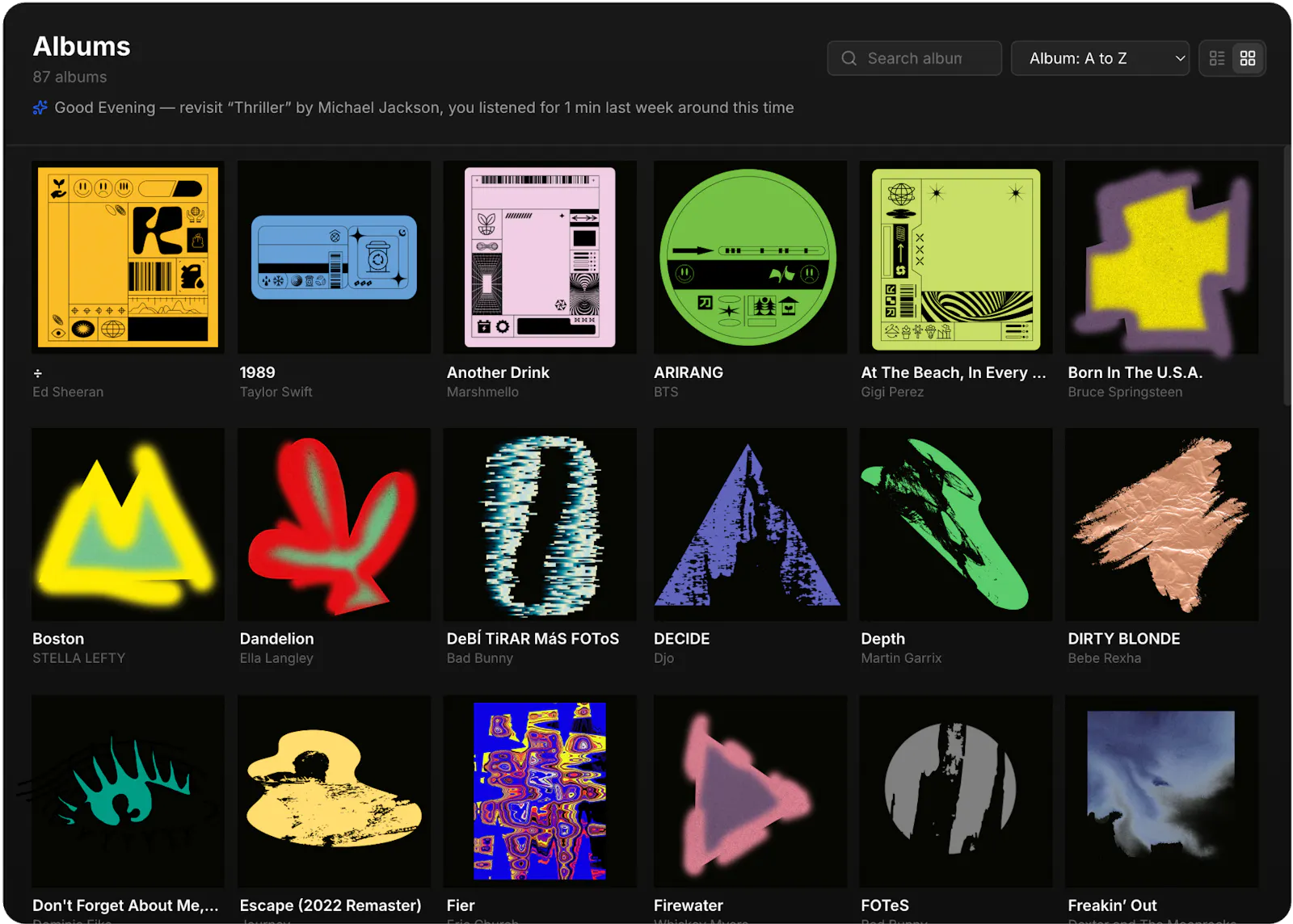Click artist name Ed Sheeran
The height and width of the screenshot is (924, 1293).
68,392
